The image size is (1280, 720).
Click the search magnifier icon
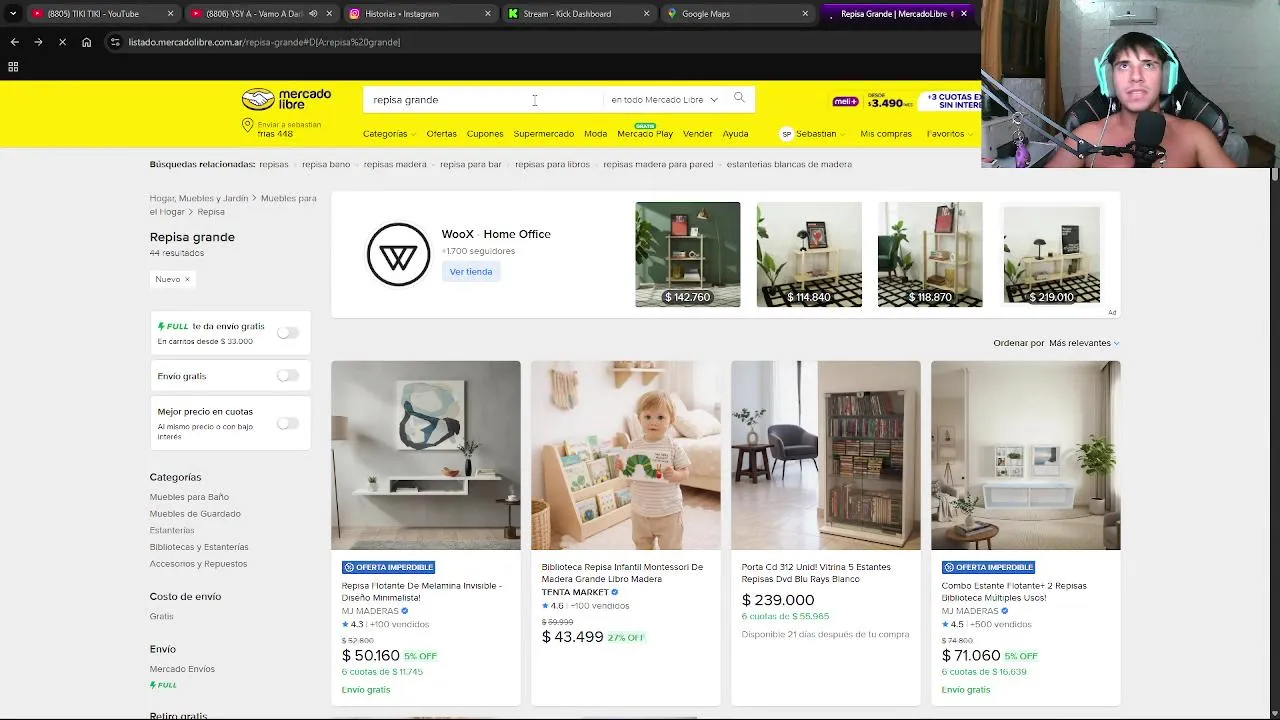tap(739, 98)
